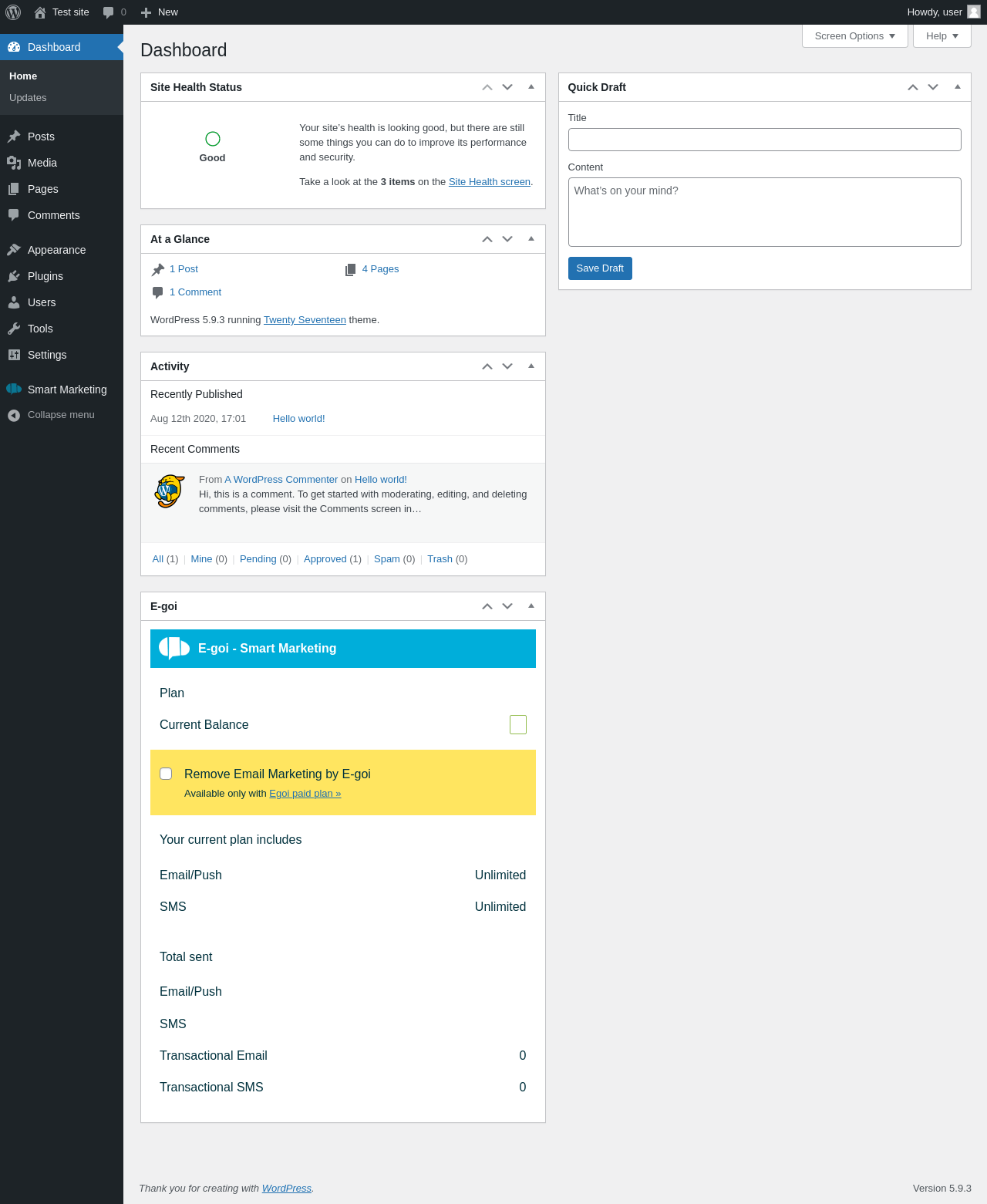The image size is (987, 1204).
Task: Open the Updates submenu item
Action: [x=28, y=98]
